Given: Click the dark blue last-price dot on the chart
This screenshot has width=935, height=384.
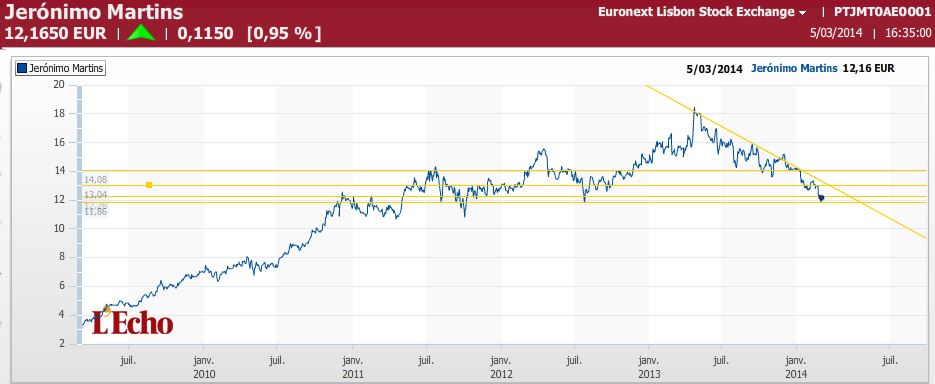Looking at the screenshot, I should click(821, 198).
